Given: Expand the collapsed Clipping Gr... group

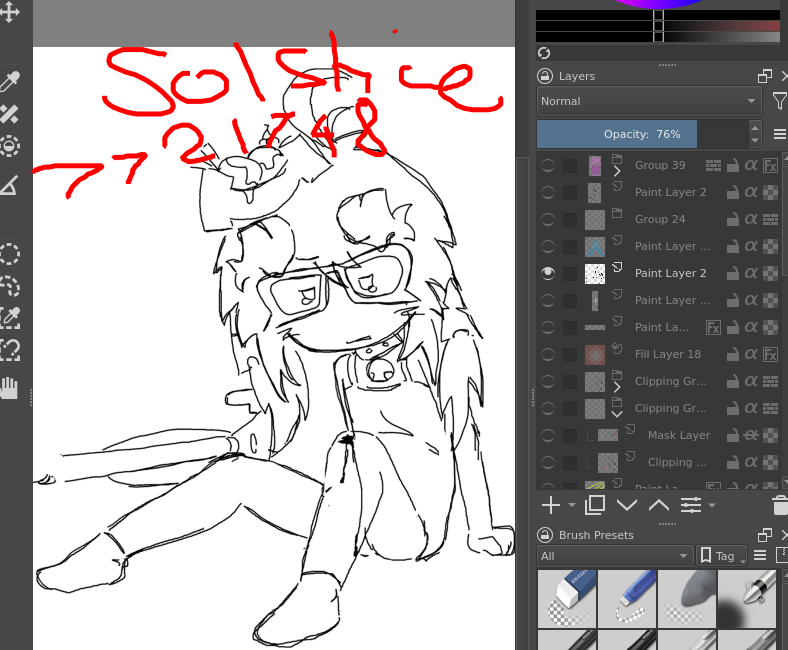Looking at the screenshot, I should click(x=617, y=387).
